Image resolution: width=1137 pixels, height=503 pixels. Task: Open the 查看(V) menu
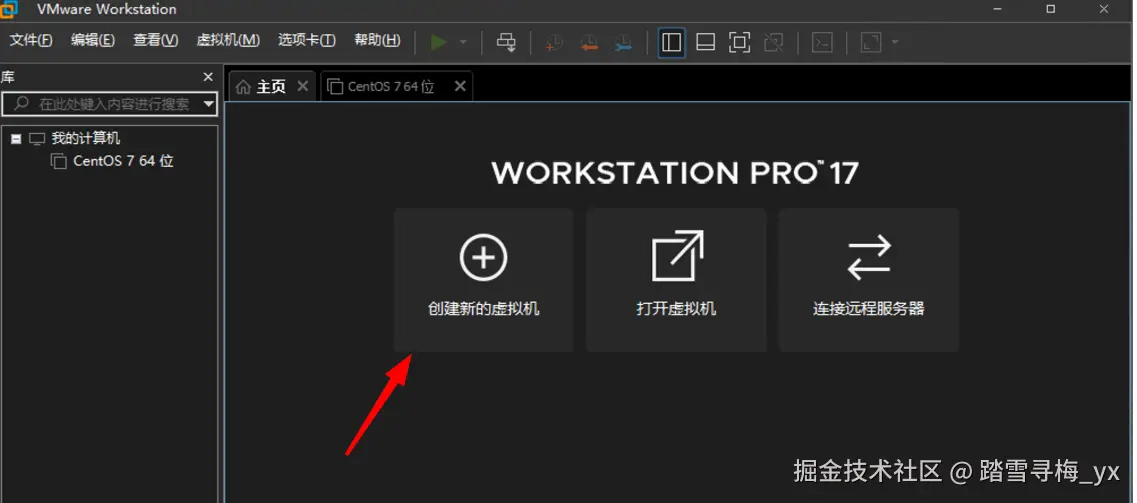[155, 41]
